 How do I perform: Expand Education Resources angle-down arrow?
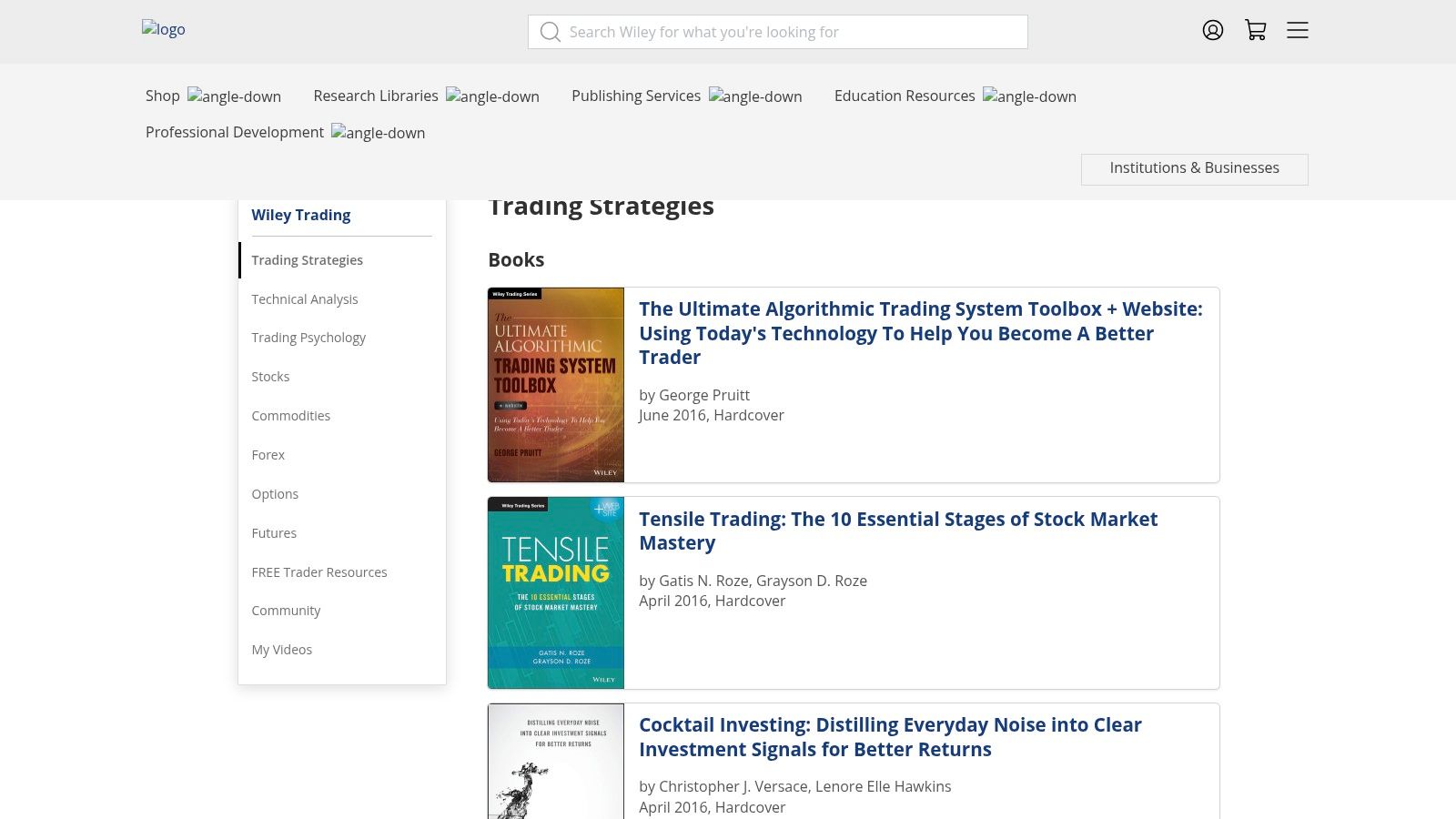point(1029,96)
